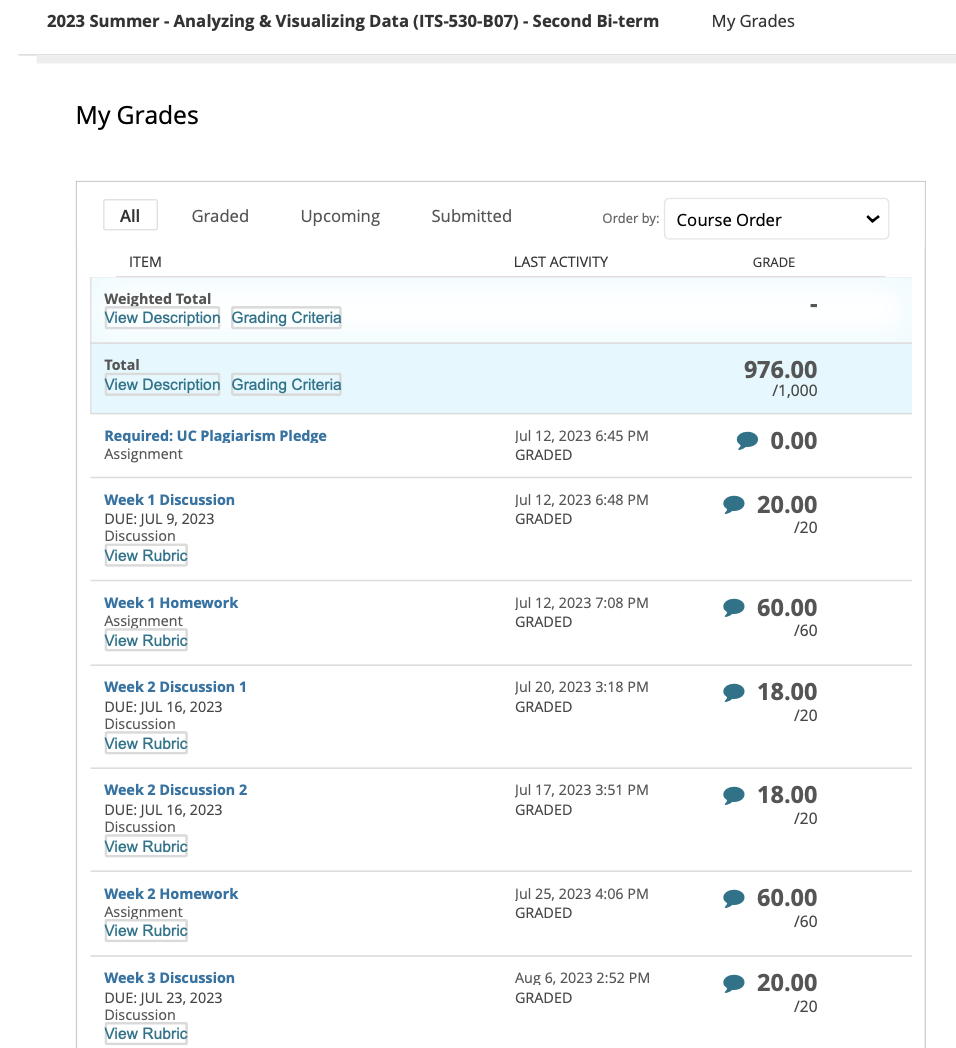Open comment icon for Week 2 Discussion 1
The image size is (956, 1048).
734,692
